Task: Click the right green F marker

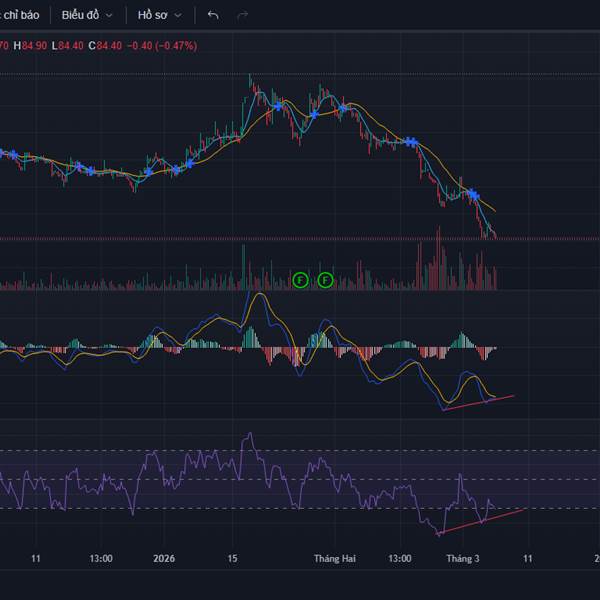Action: tap(325, 280)
